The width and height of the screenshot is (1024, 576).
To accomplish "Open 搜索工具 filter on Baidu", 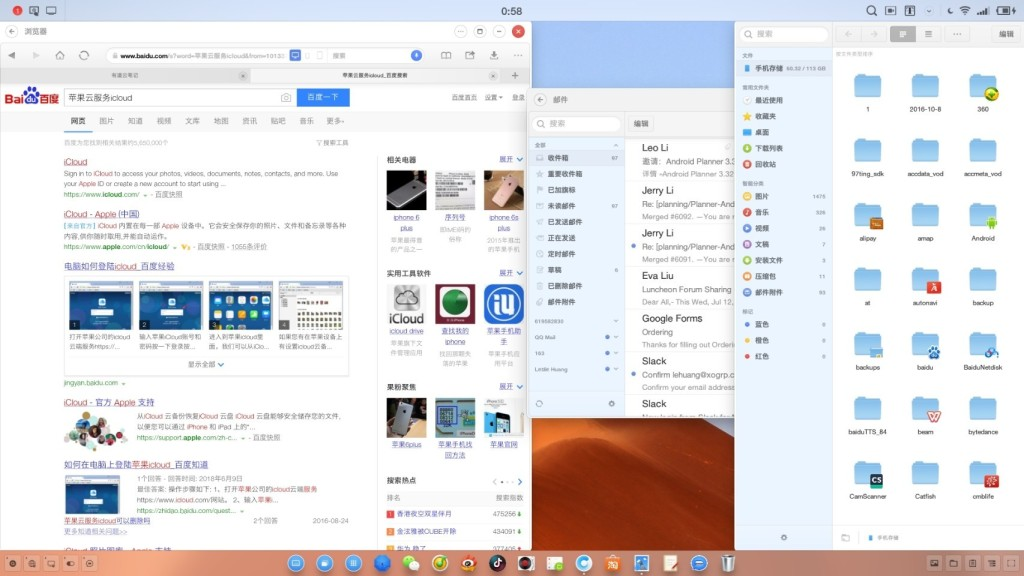I will tap(332, 142).
